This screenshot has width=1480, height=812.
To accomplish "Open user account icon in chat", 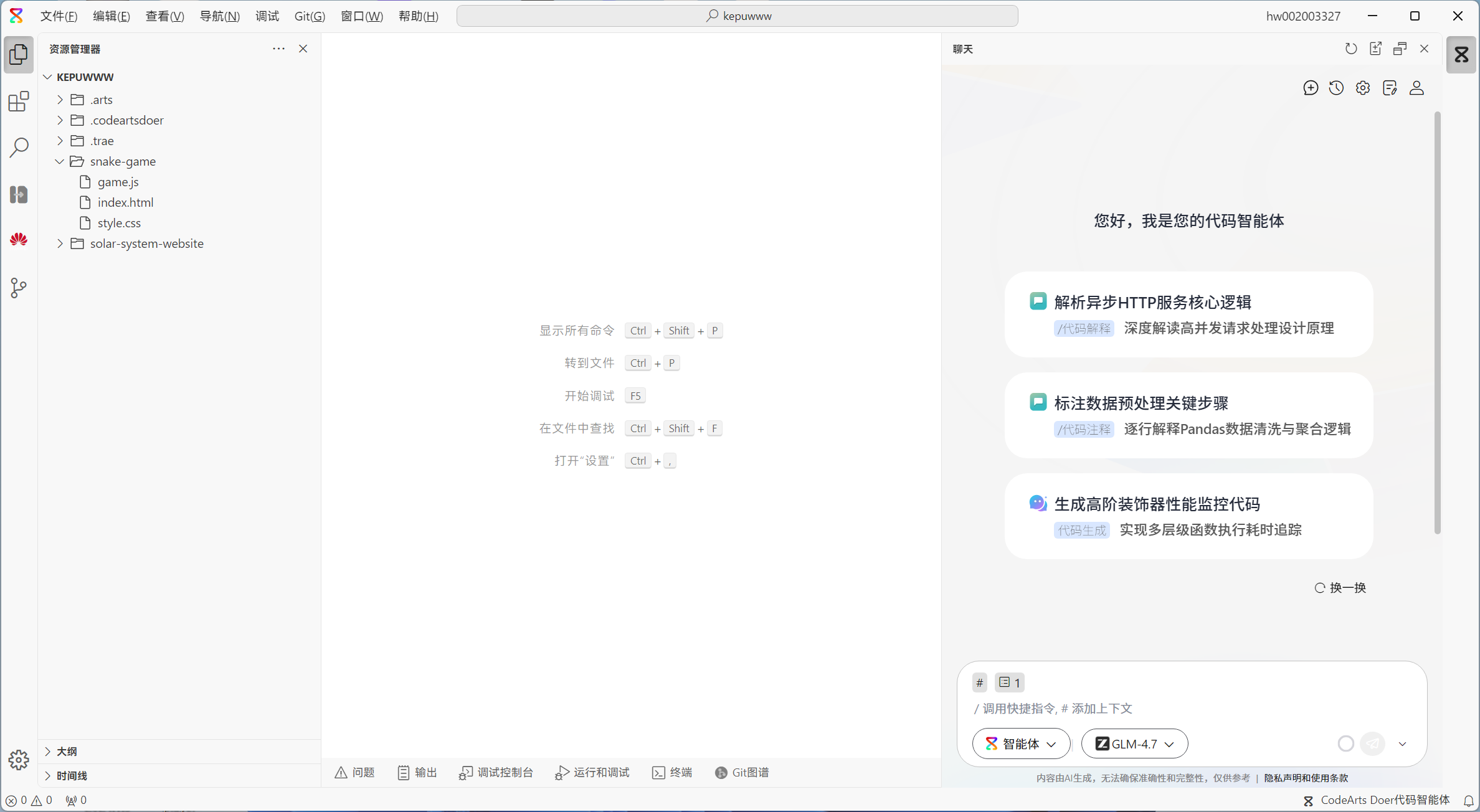I will click(x=1416, y=88).
